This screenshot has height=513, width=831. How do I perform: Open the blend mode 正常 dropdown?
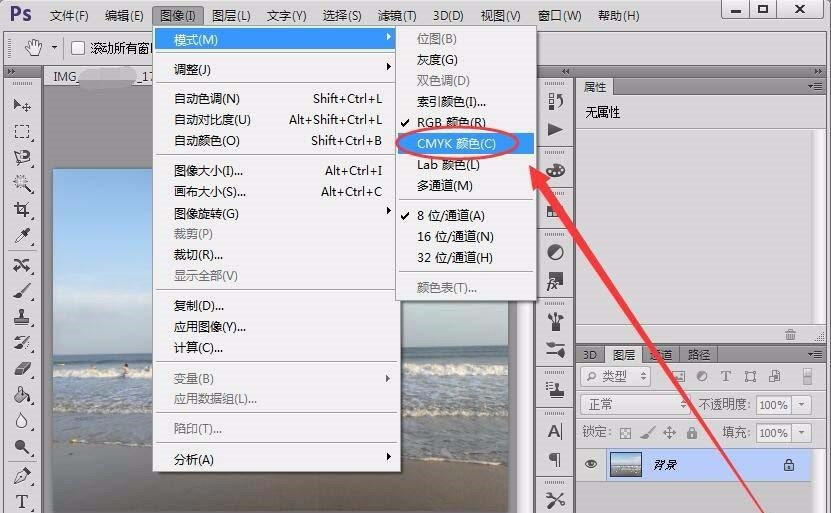634,405
